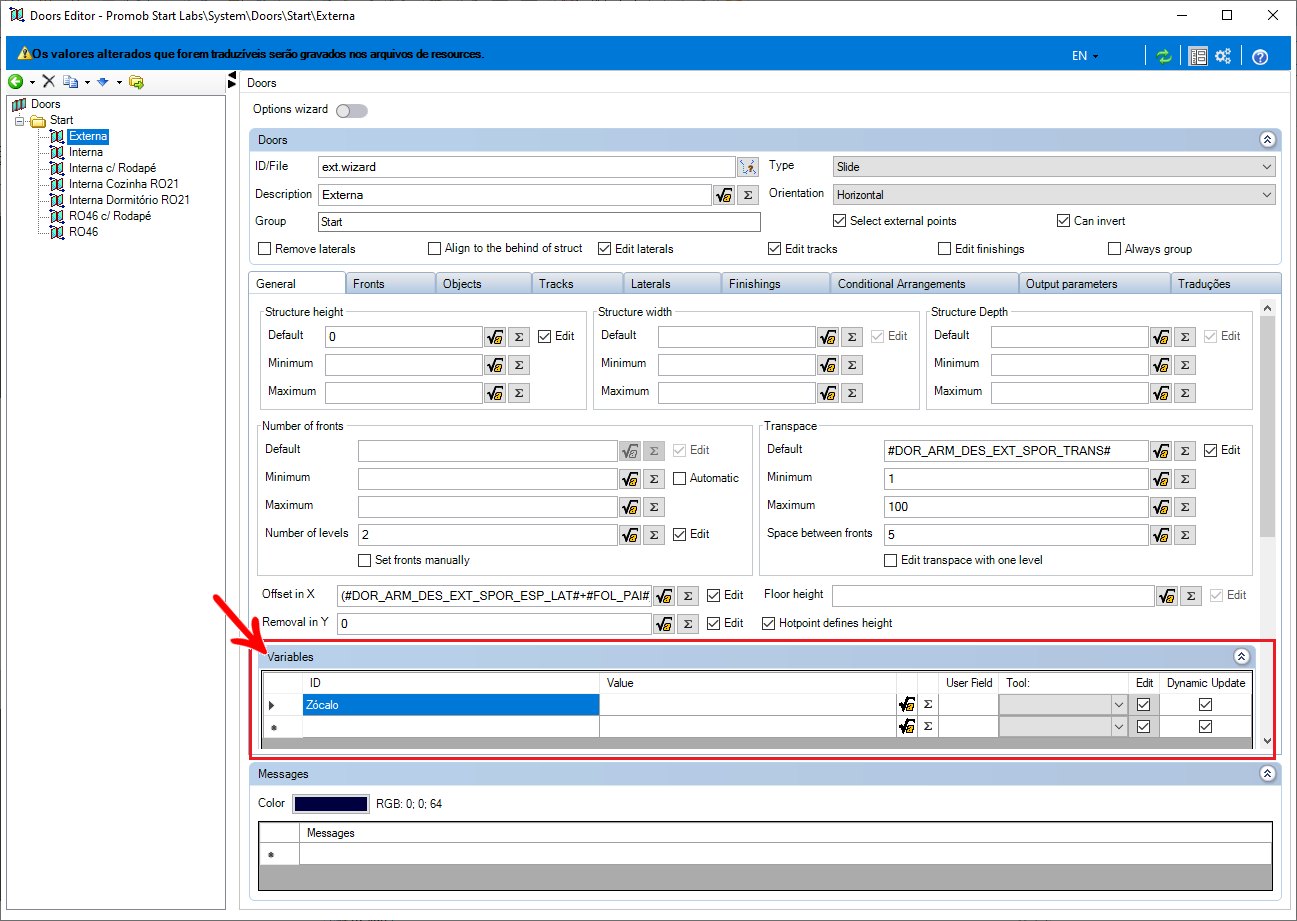Click sigma icon for Structure height Minimum

(x=519, y=365)
